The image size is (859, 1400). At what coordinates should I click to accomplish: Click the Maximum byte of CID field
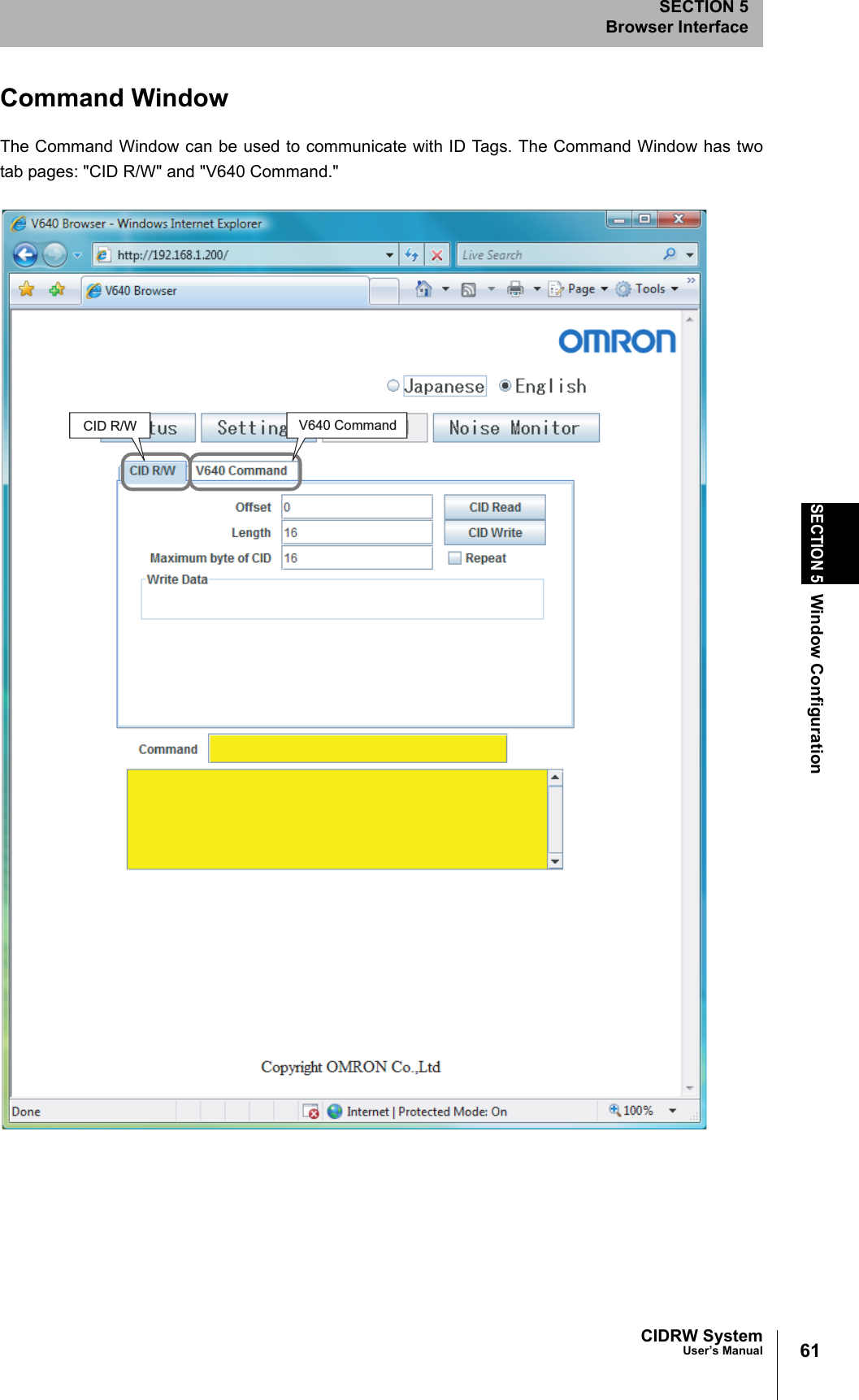(357, 557)
